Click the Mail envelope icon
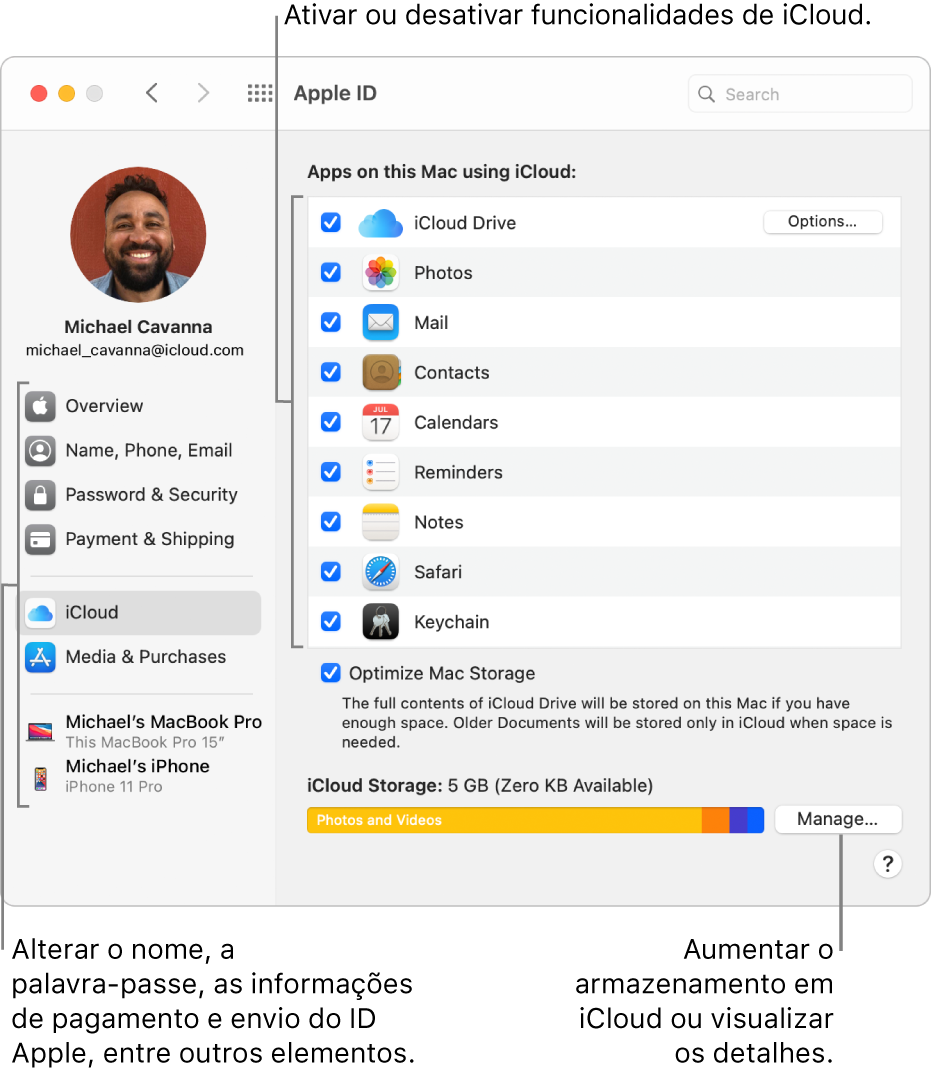The width and height of the screenshot is (931, 1077). (x=381, y=322)
